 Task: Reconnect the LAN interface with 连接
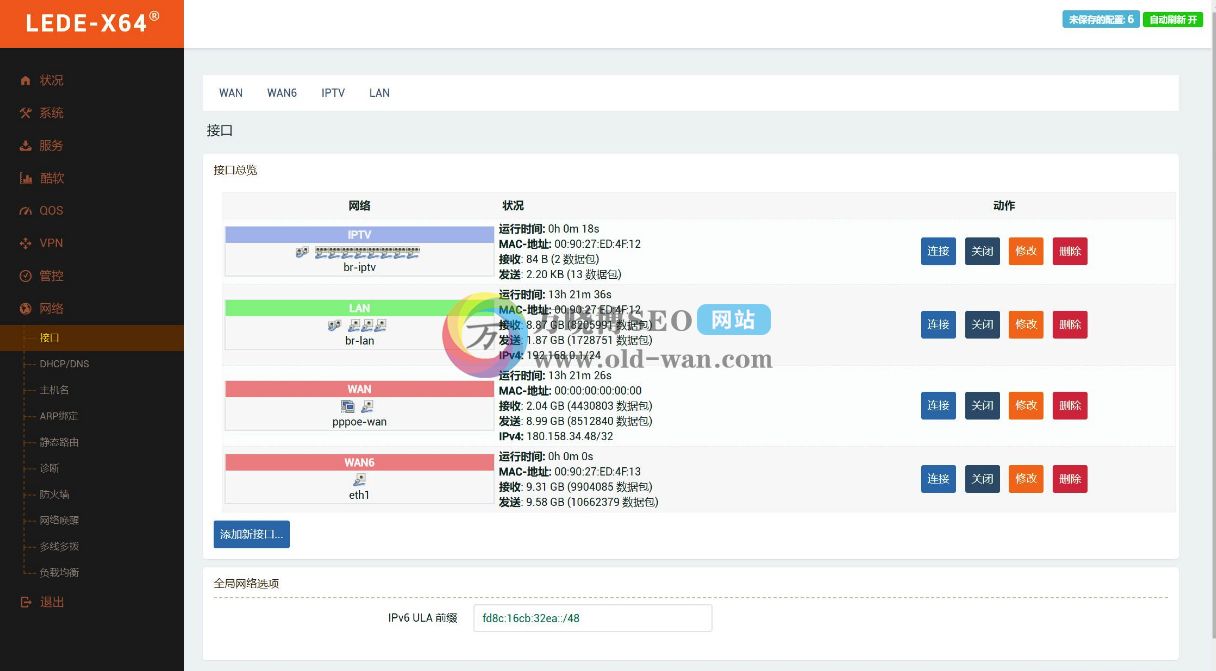click(x=938, y=324)
